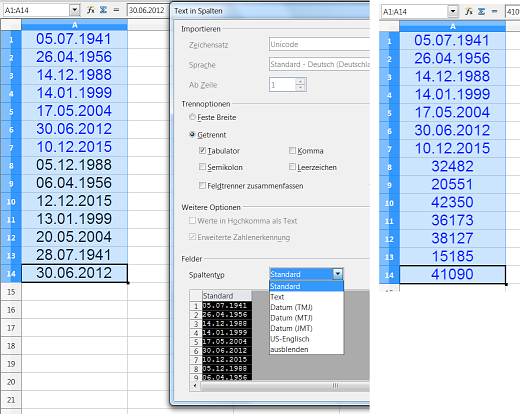
Task: Toggle Tabulator checkbox
Action: pos(202,150)
